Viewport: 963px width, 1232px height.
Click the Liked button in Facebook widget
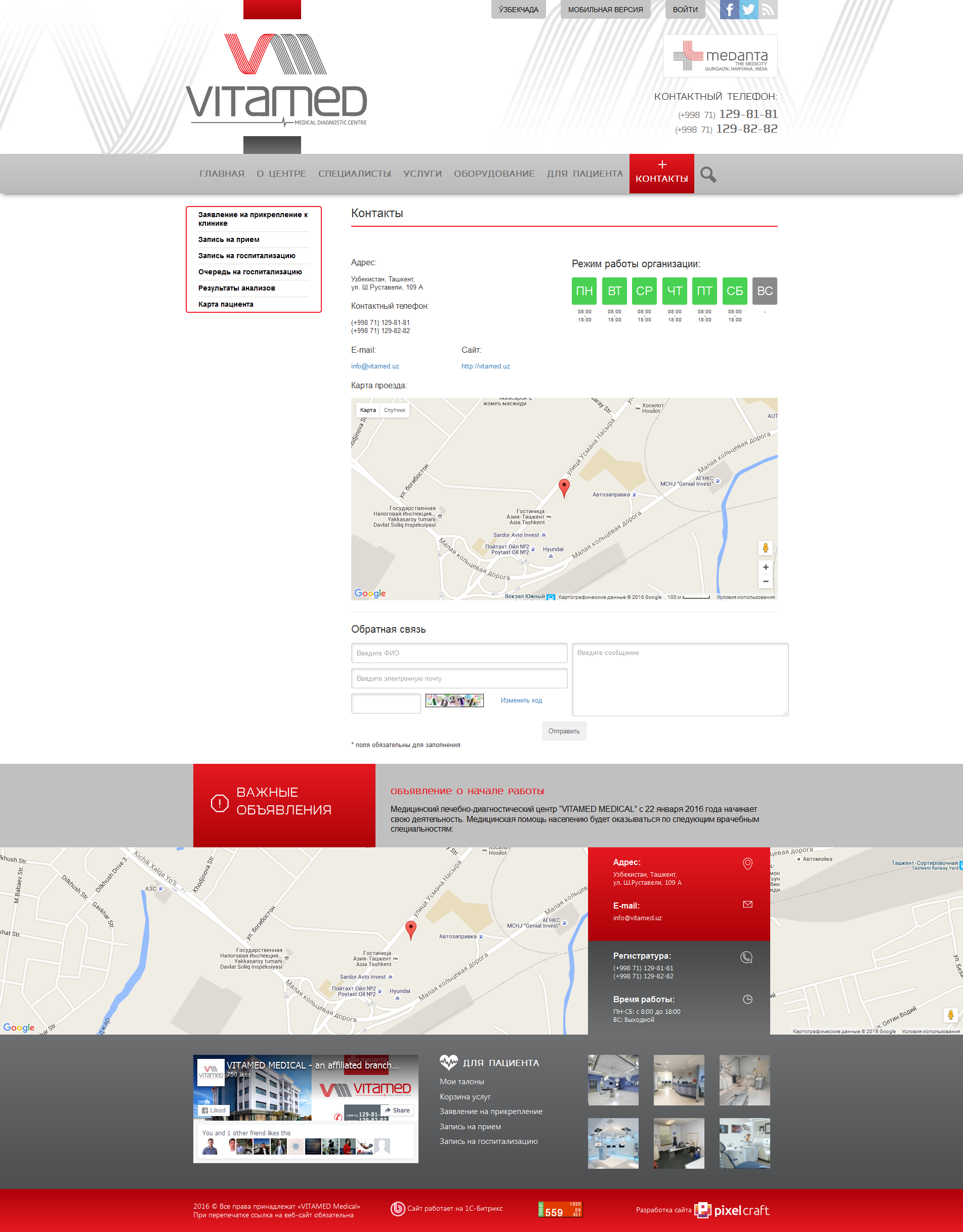click(x=214, y=1110)
